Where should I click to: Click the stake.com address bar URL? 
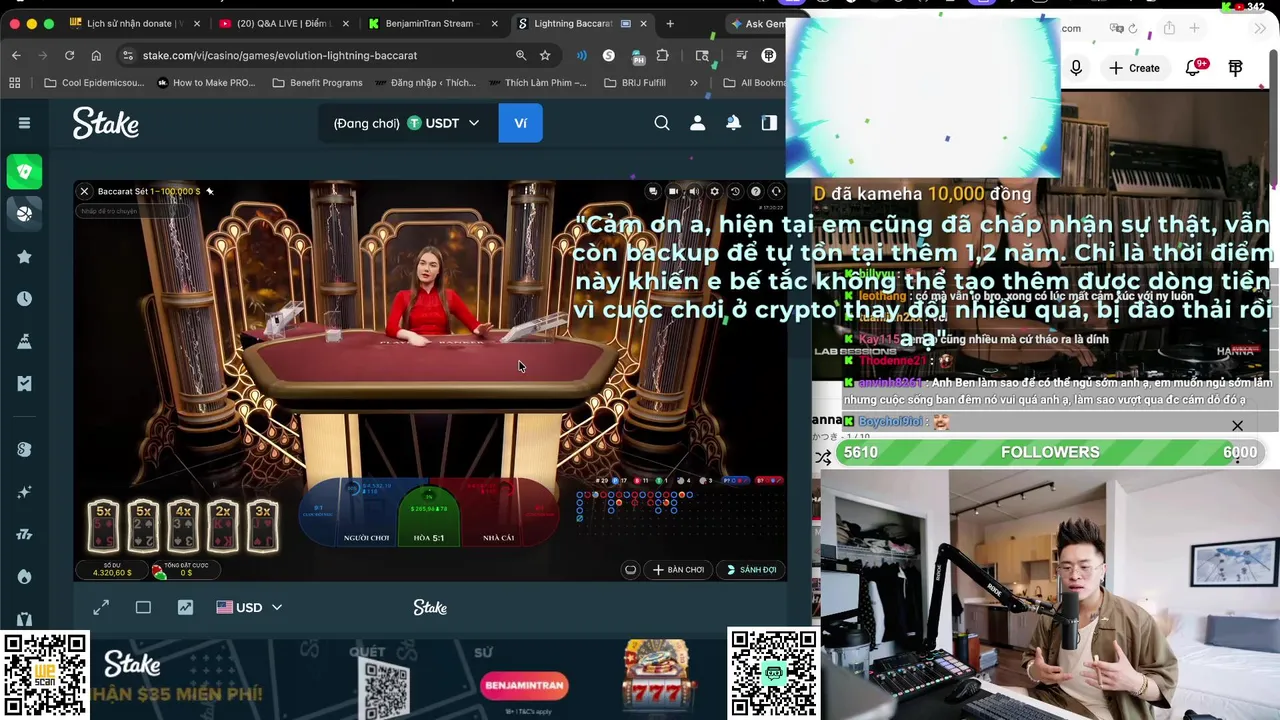(280, 55)
